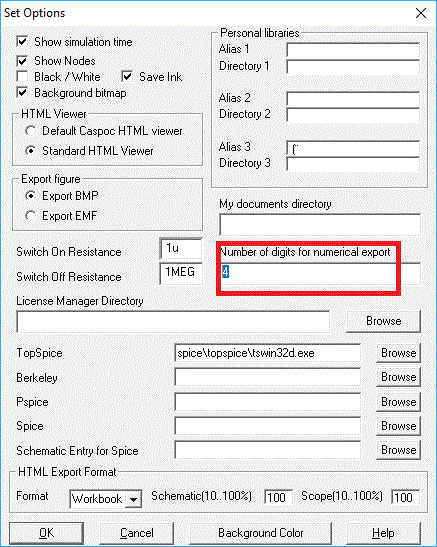Confirm settings with the OK button
437x547 pixels.
point(46,533)
